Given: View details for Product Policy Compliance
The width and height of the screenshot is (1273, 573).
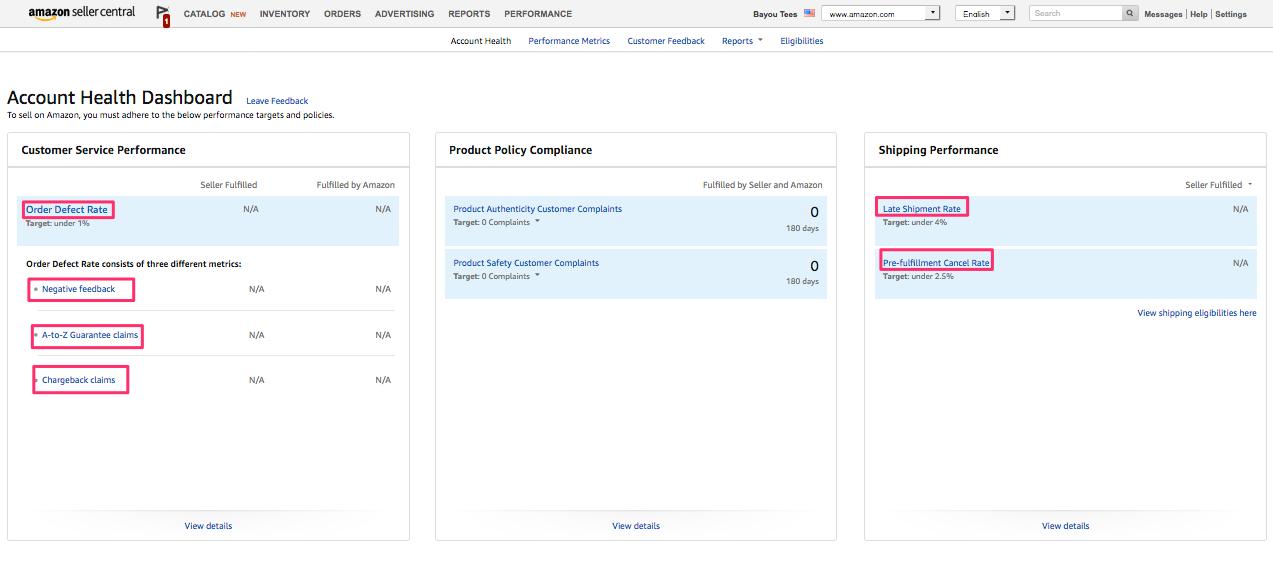Looking at the screenshot, I should (636, 526).
